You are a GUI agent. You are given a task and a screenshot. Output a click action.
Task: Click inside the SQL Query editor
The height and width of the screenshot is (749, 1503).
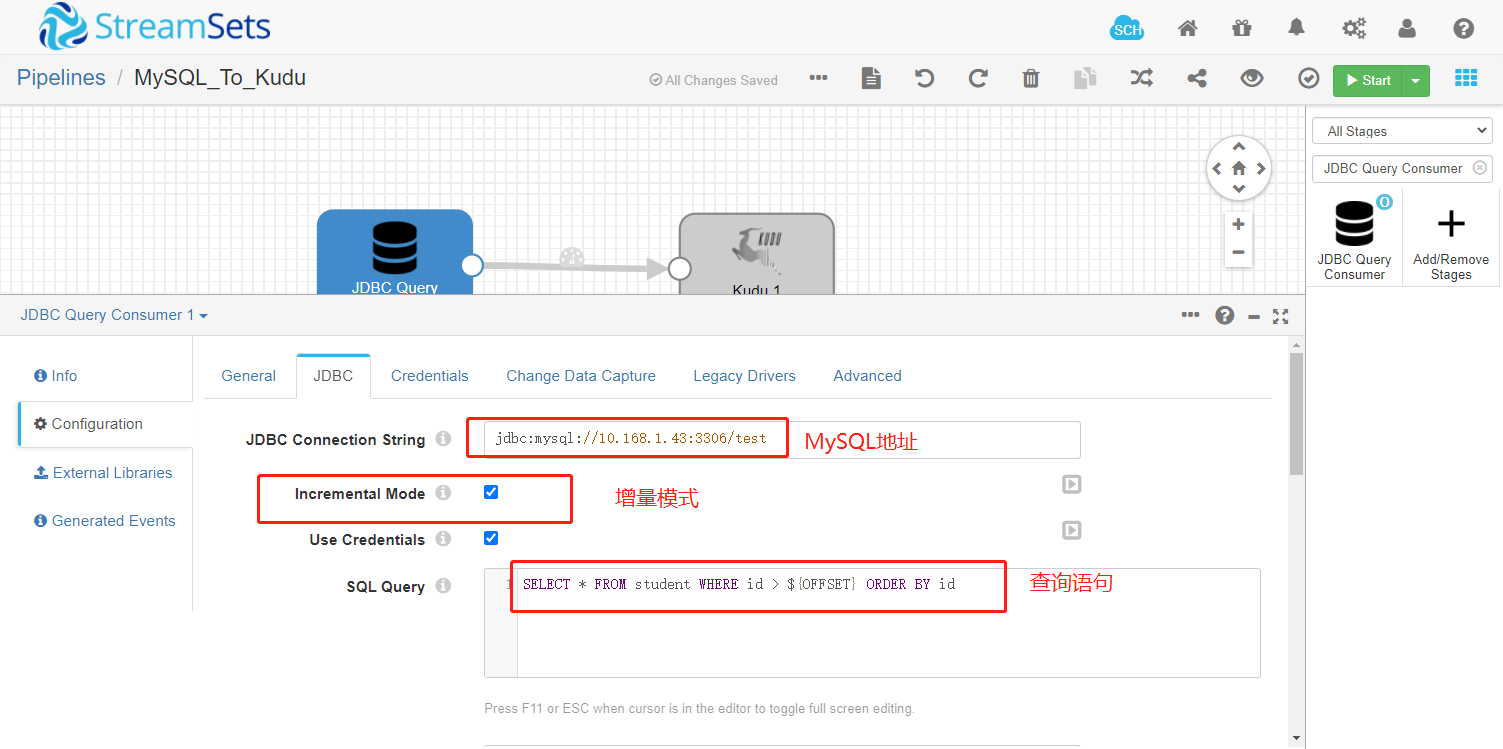[872, 623]
